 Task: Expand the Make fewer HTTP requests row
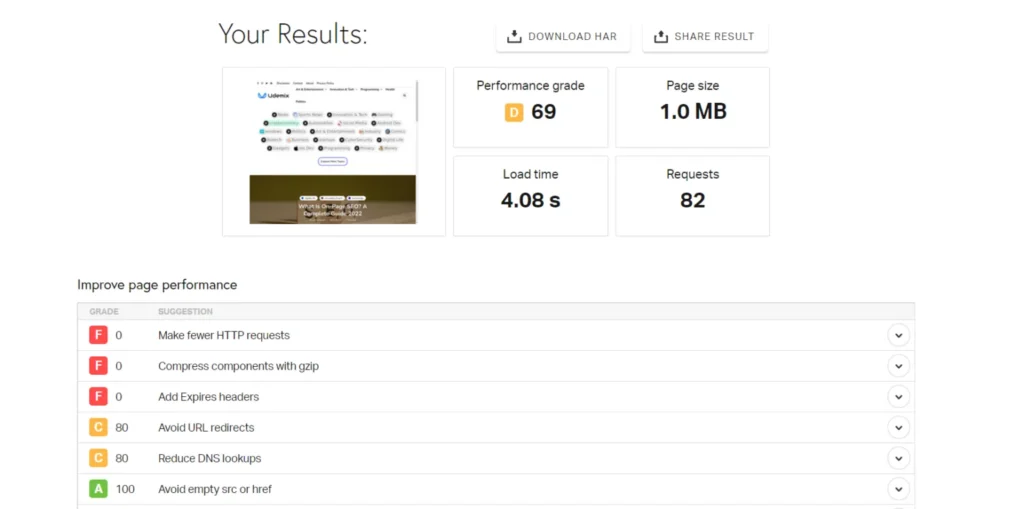click(898, 336)
